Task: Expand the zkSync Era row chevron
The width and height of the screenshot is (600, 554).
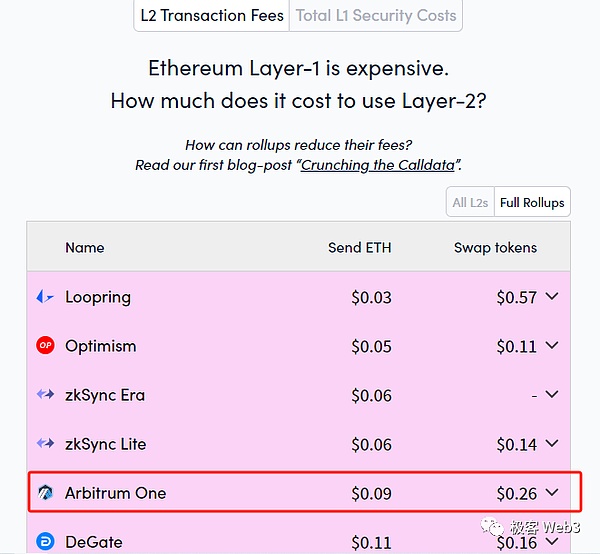Action: (x=552, y=395)
